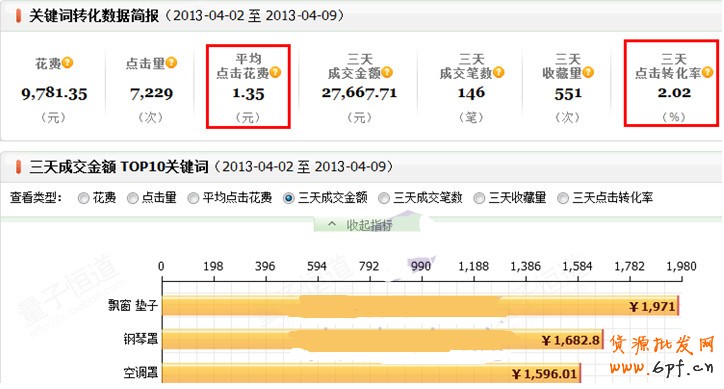The height and width of the screenshot is (389, 724).
Task: Switch view to 三天成交笔数 radio option
Action: 384,198
